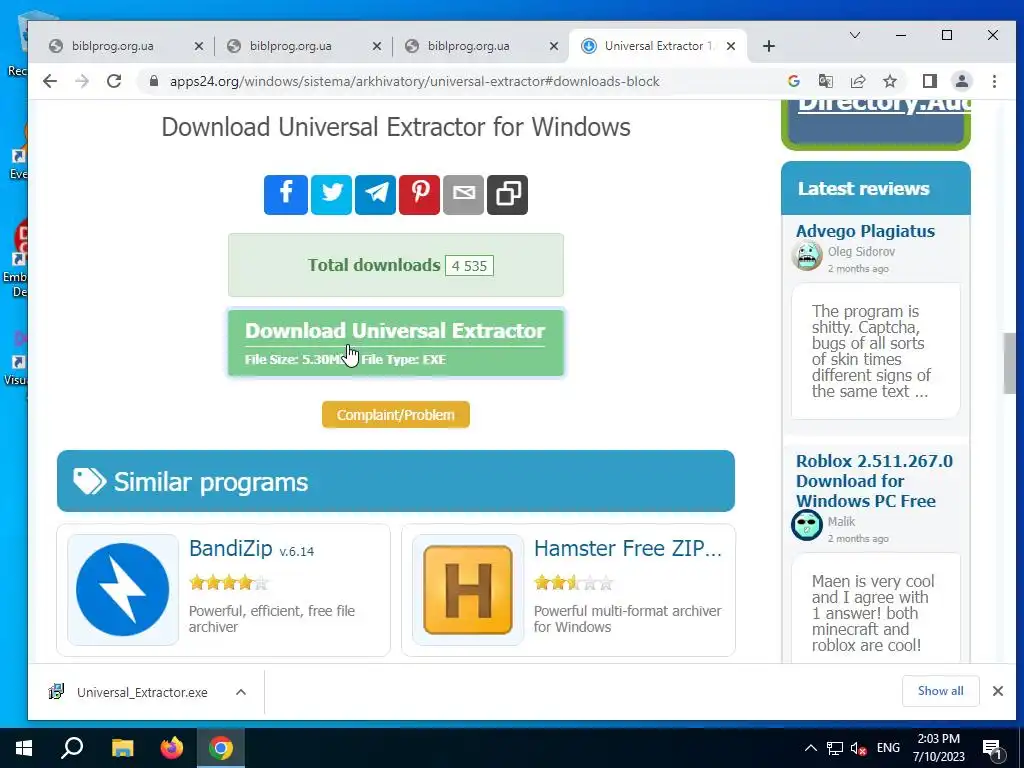Image resolution: width=1024 pixels, height=768 pixels.
Task: Click BandiZip lightning logo
Action: (123, 589)
